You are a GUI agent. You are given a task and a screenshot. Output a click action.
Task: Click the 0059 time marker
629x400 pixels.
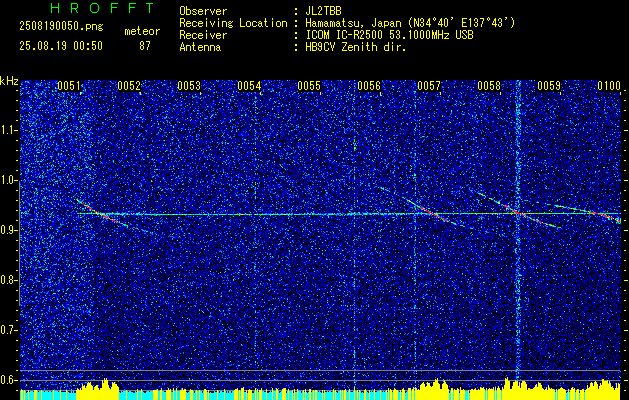click(549, 86)
